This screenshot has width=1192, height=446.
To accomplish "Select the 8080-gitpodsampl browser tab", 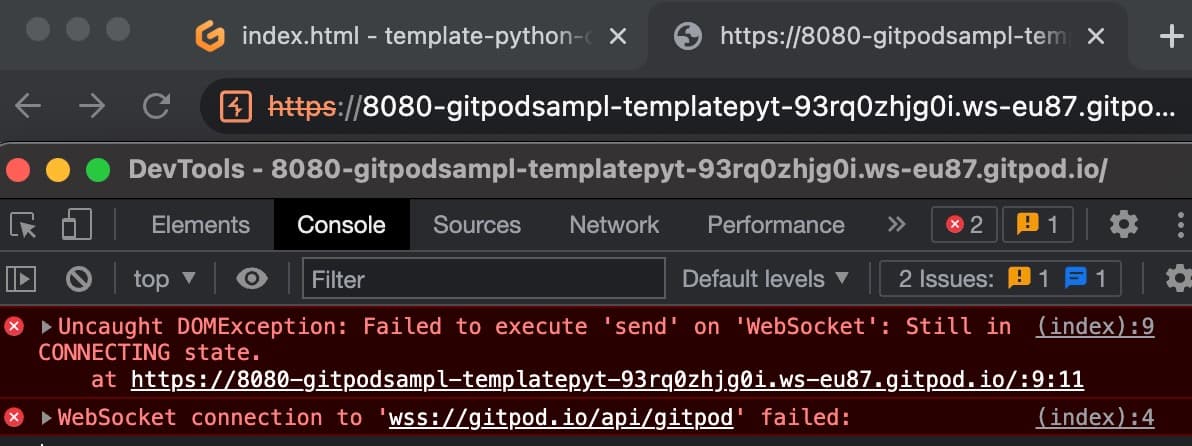I will coord(889,36).
